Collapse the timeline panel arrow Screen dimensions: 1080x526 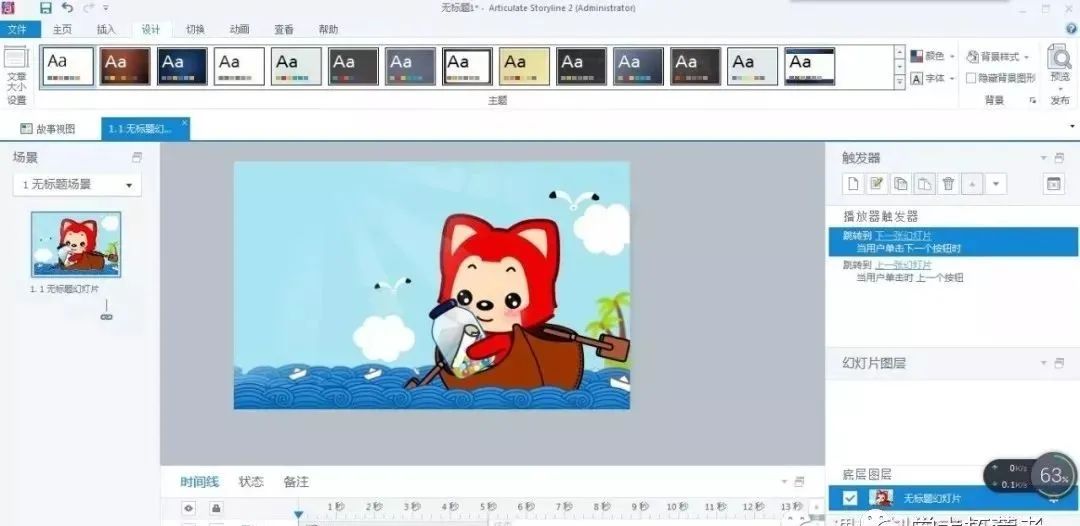pyautogui.click(x=784, y=482)
